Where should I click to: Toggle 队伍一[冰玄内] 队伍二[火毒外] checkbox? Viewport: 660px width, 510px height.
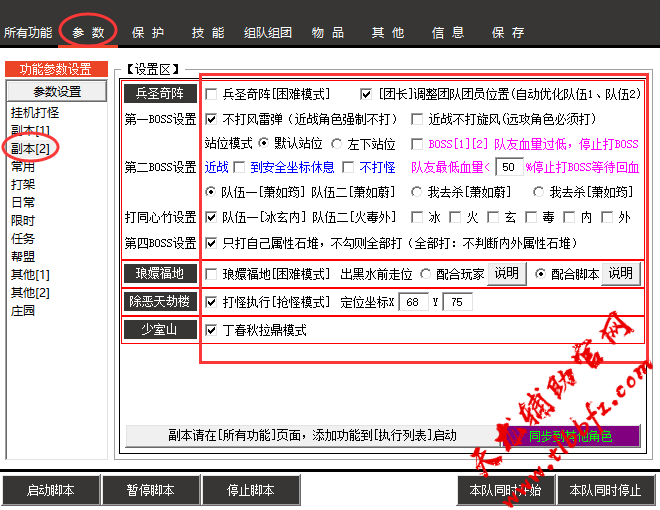211,217
